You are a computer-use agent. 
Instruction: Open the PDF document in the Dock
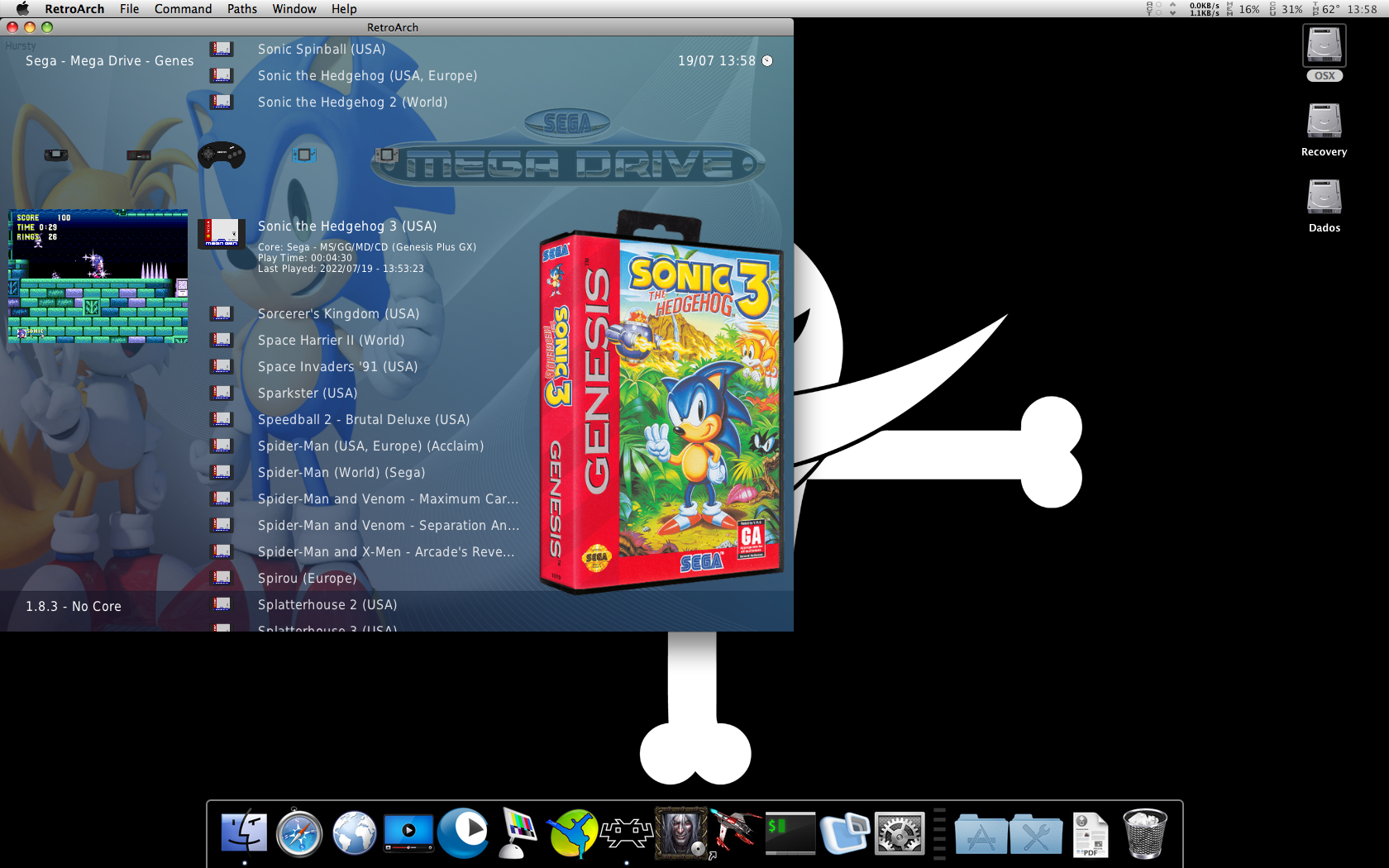pyautogui.click(x=1090, y=834)
